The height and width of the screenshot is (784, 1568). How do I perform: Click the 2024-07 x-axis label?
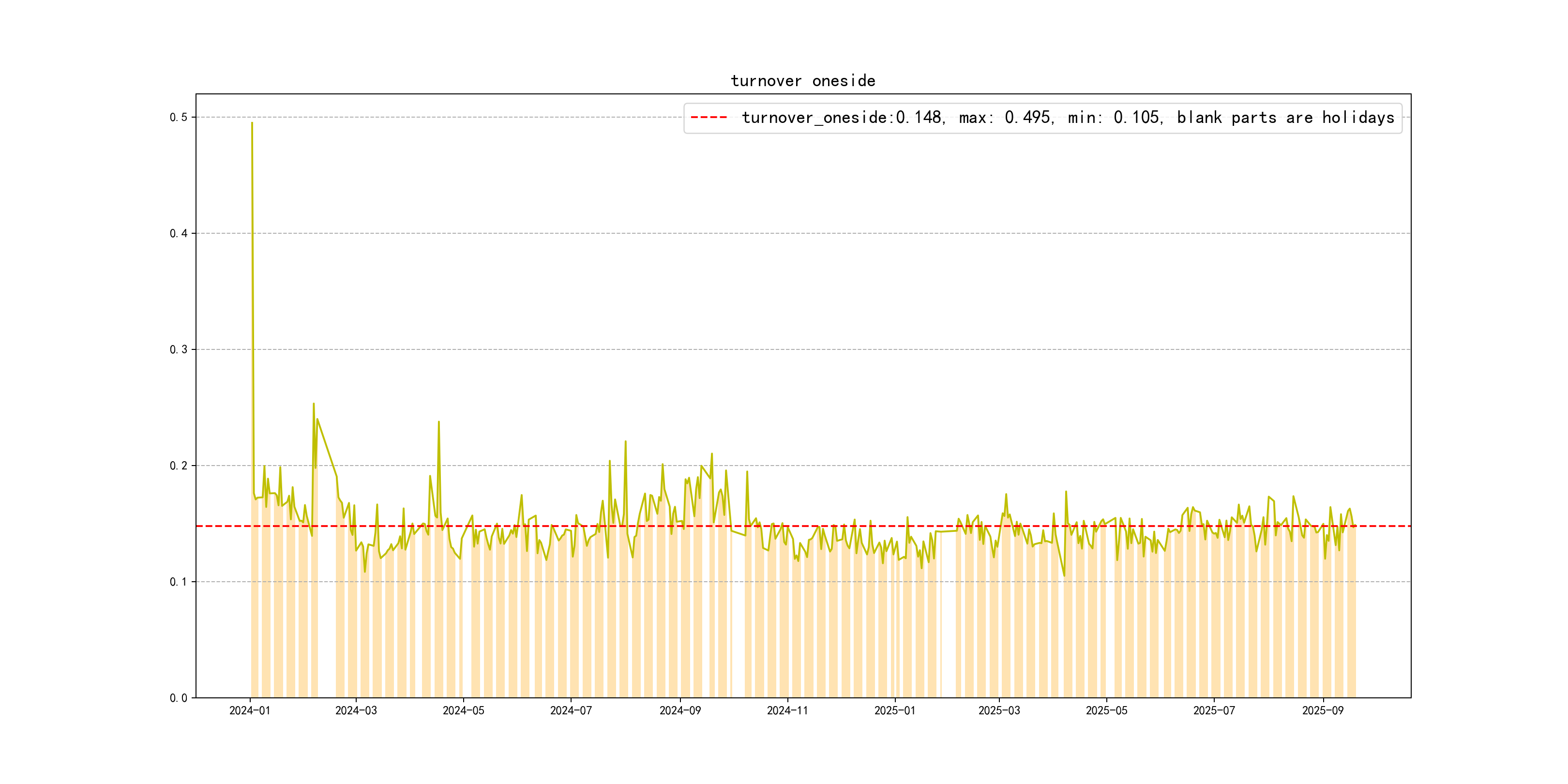click(x=571, y=711)
